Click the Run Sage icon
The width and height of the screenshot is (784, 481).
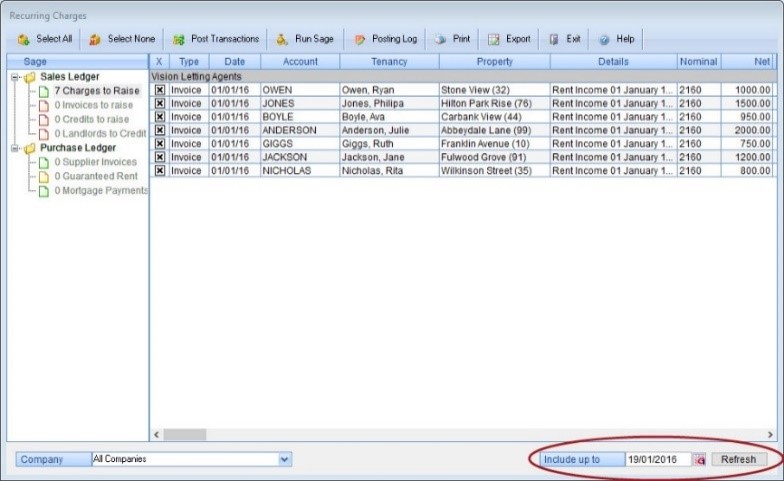click(x=282, y=40)
